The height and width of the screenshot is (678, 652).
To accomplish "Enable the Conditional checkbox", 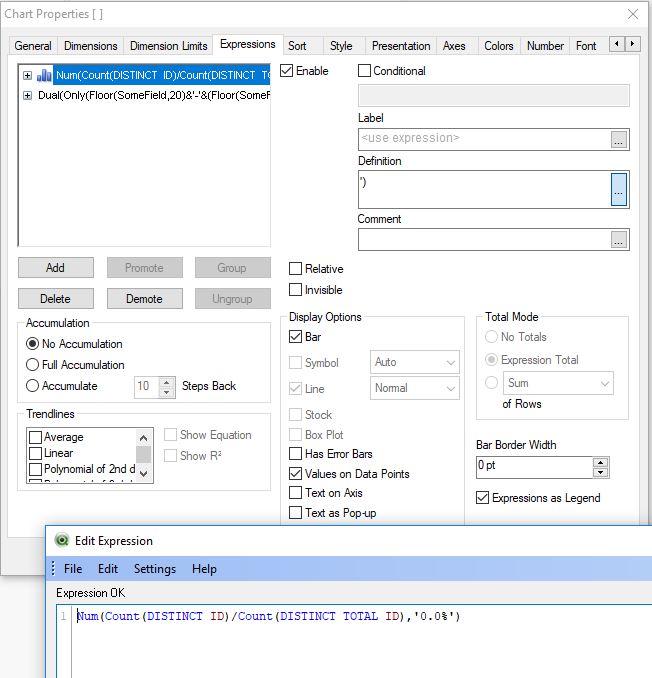I will click(x=365, y=71).
